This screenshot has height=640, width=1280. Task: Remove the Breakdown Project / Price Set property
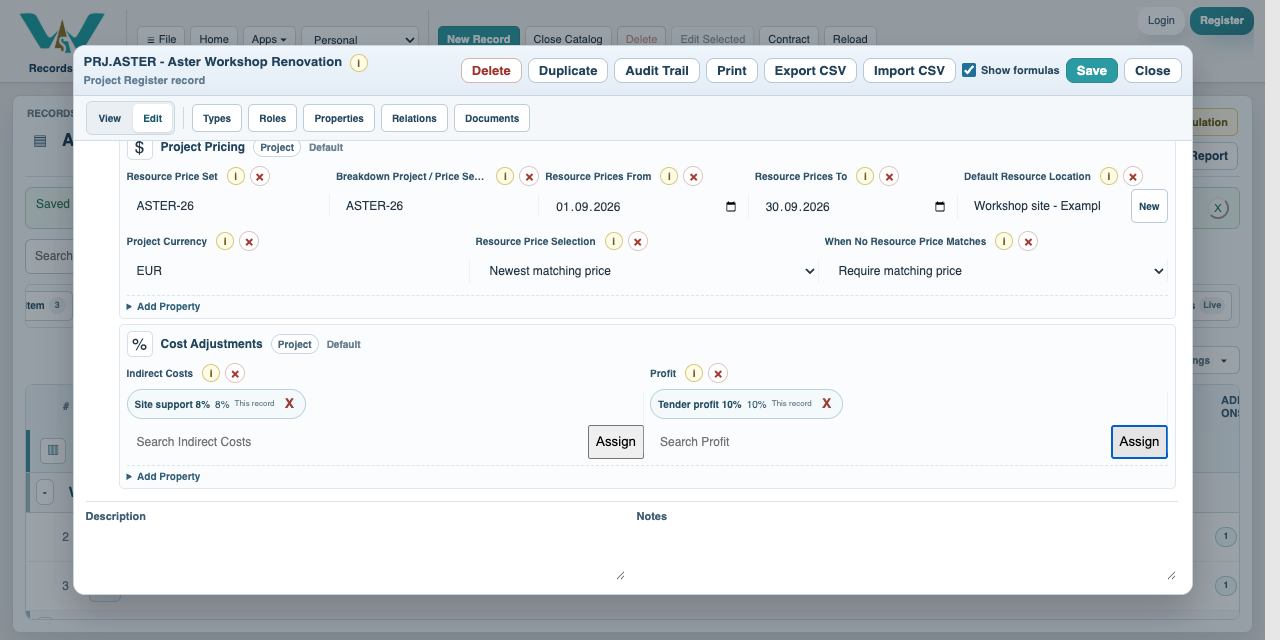pyautogui.click(x=529, y=177)
